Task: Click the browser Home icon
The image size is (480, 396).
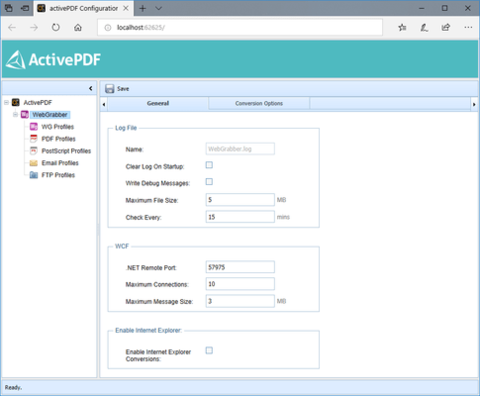Action: [x=78, y=28]
